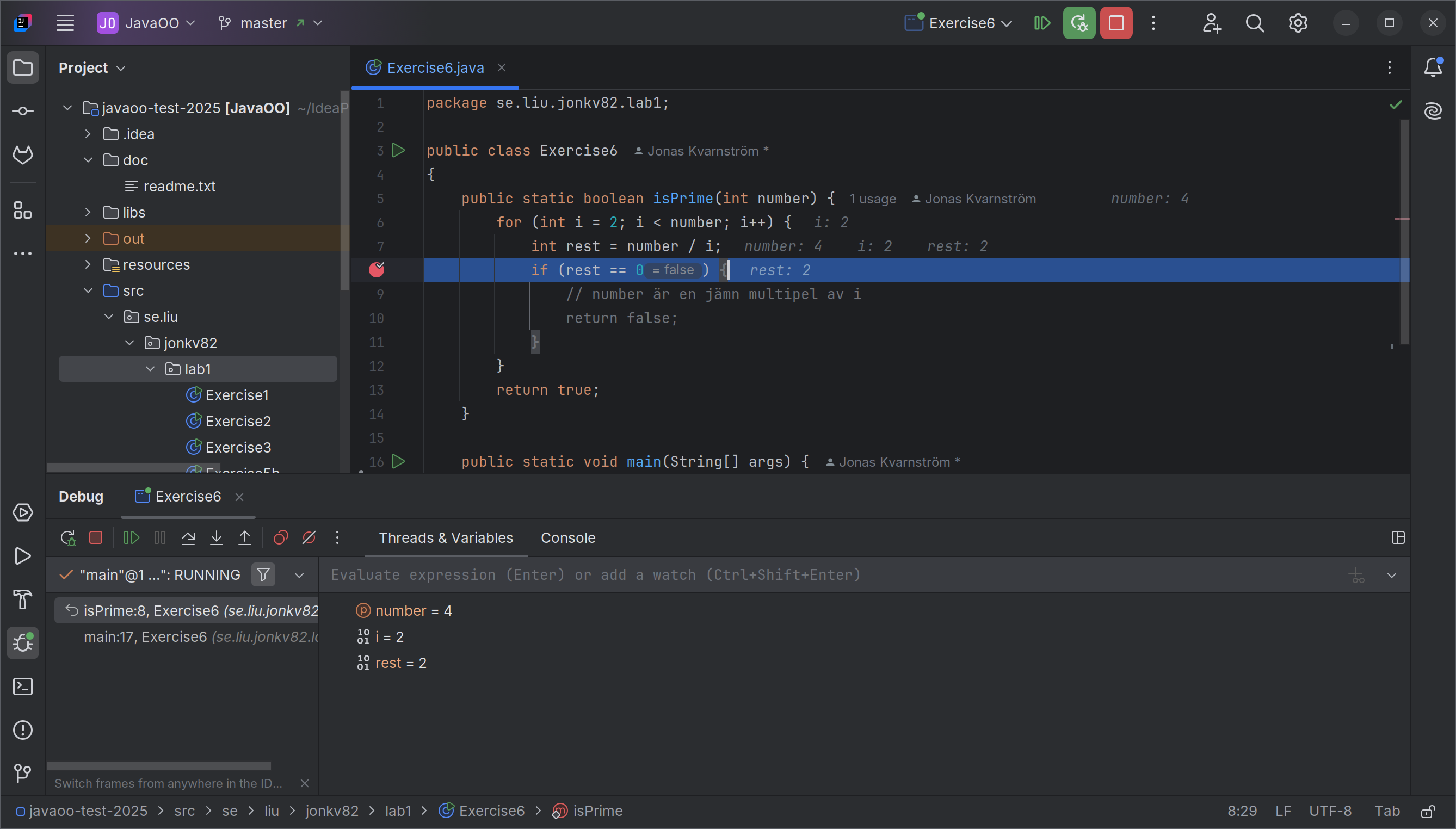Collapse the lab1 package node
Viewport: 1456px width, 829px height.
click(x=150, y=369)
